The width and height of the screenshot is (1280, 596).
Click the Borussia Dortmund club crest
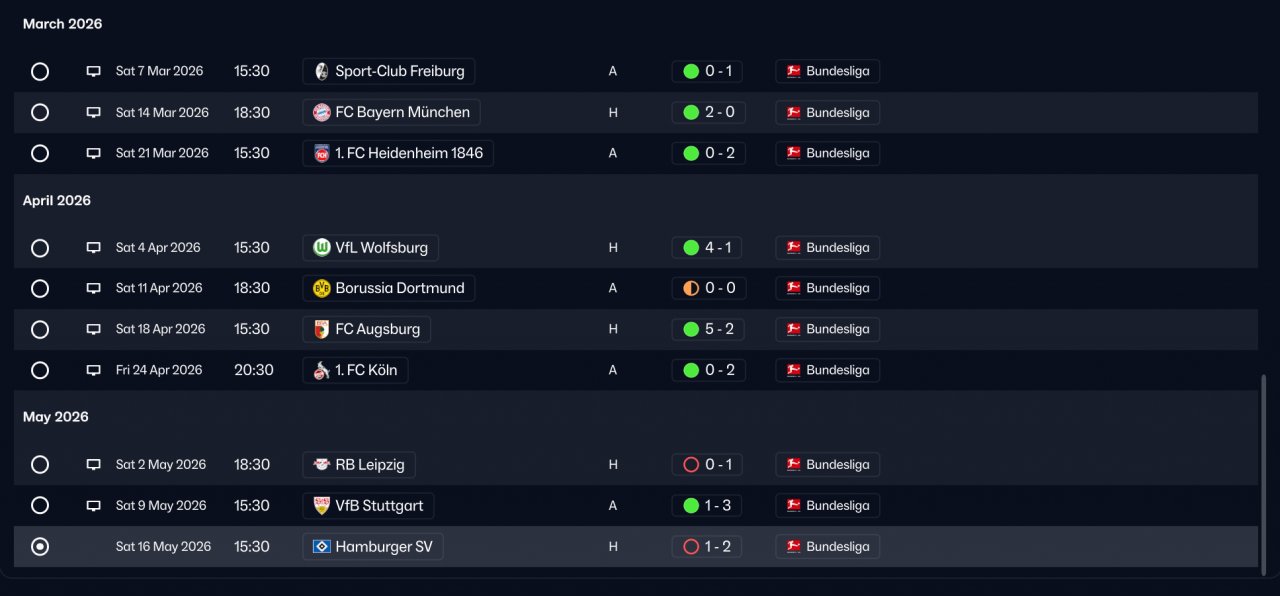tap(321, 288)
